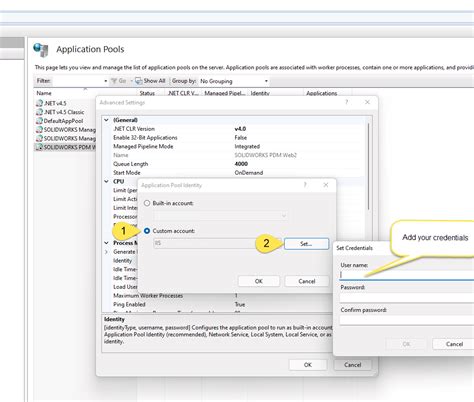Click OK in Advanced Settings dialog
The image size is (474, 402).
(308, 365)
